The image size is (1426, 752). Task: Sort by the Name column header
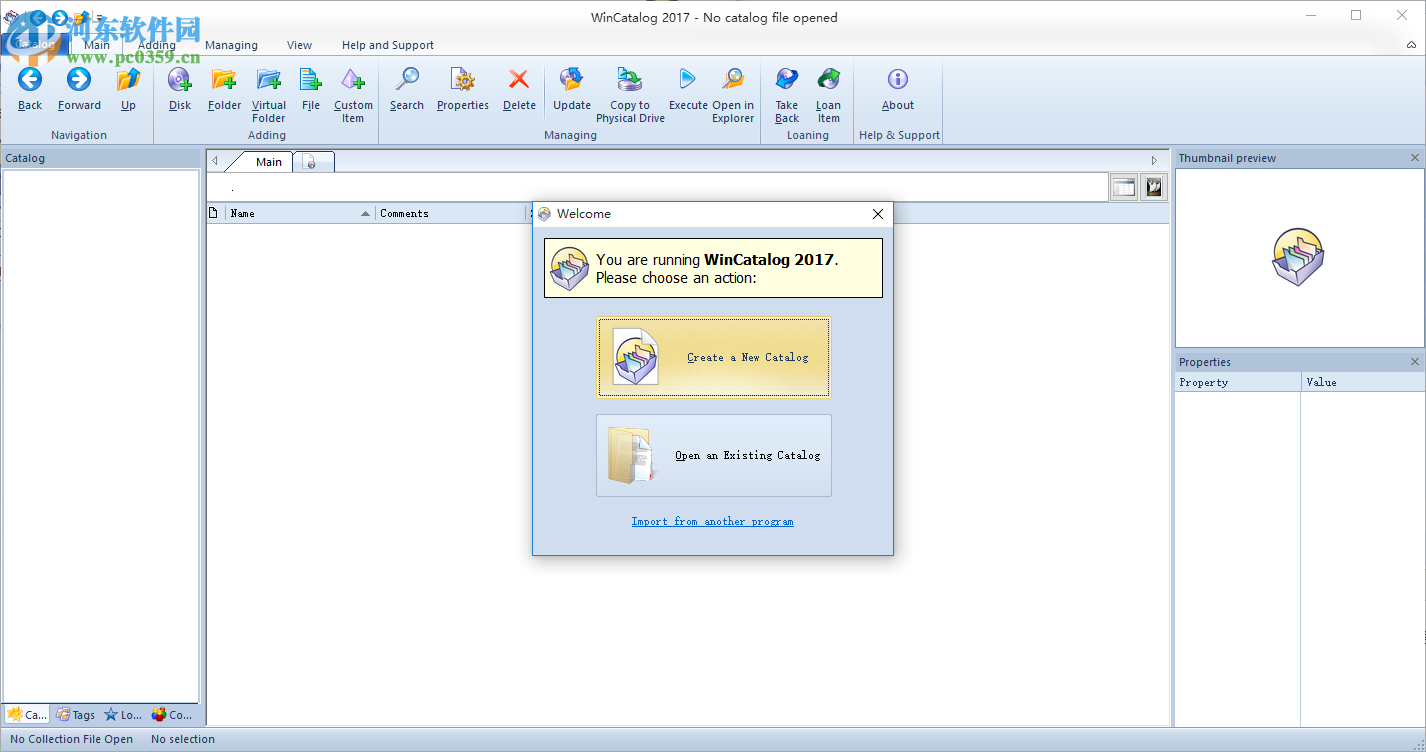(300, 213)
